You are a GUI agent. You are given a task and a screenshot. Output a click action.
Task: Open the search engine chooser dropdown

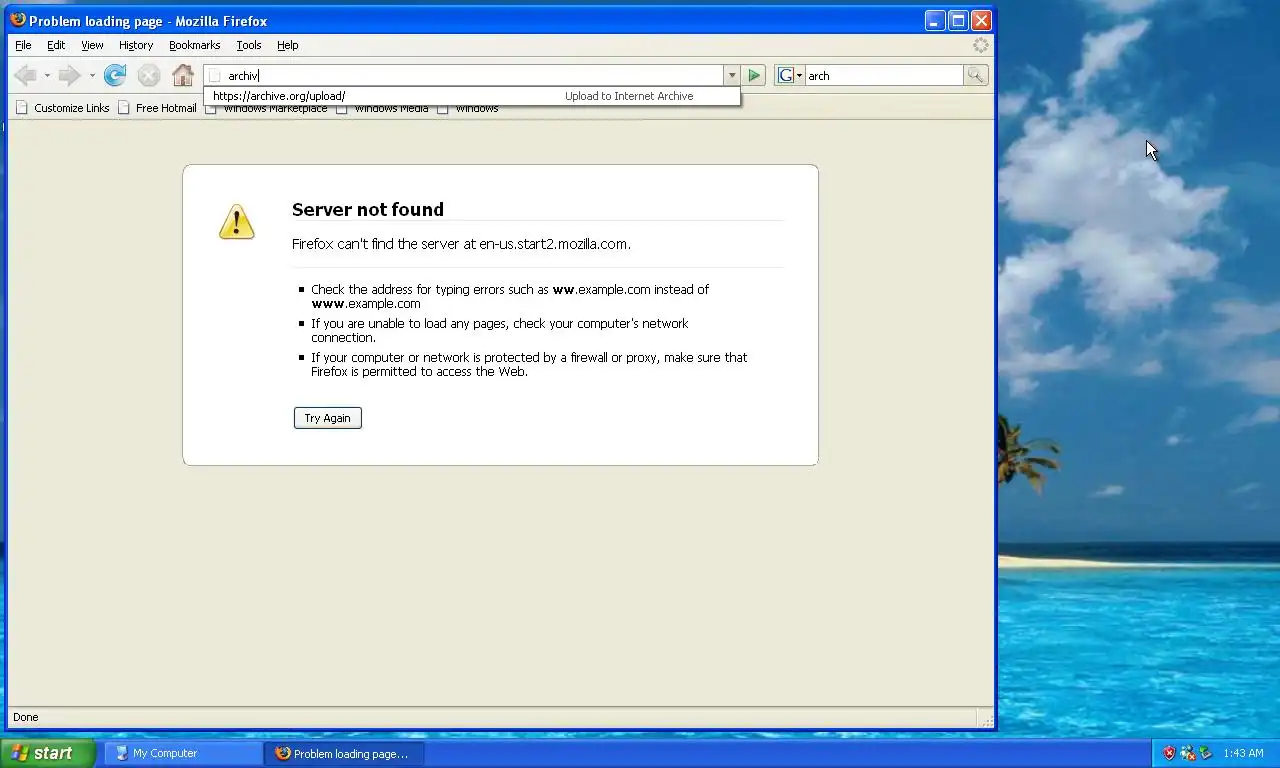tap(799, 76)
